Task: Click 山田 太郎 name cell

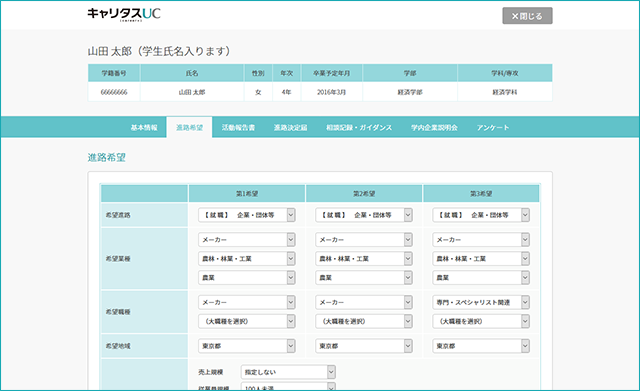Action: pyautogui.click(x=192, y=92)
